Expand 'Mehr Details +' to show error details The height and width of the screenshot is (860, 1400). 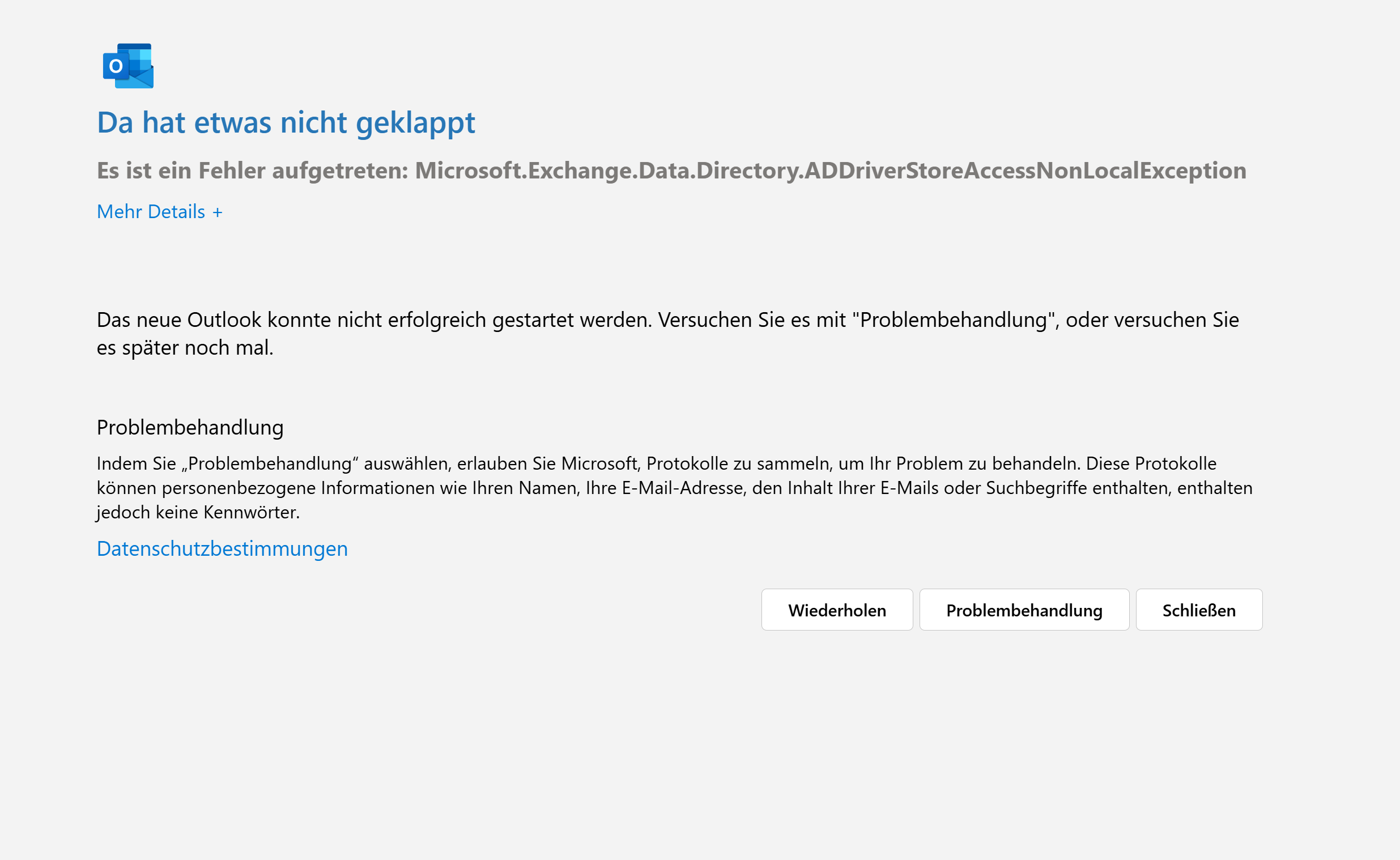[159, 211]
